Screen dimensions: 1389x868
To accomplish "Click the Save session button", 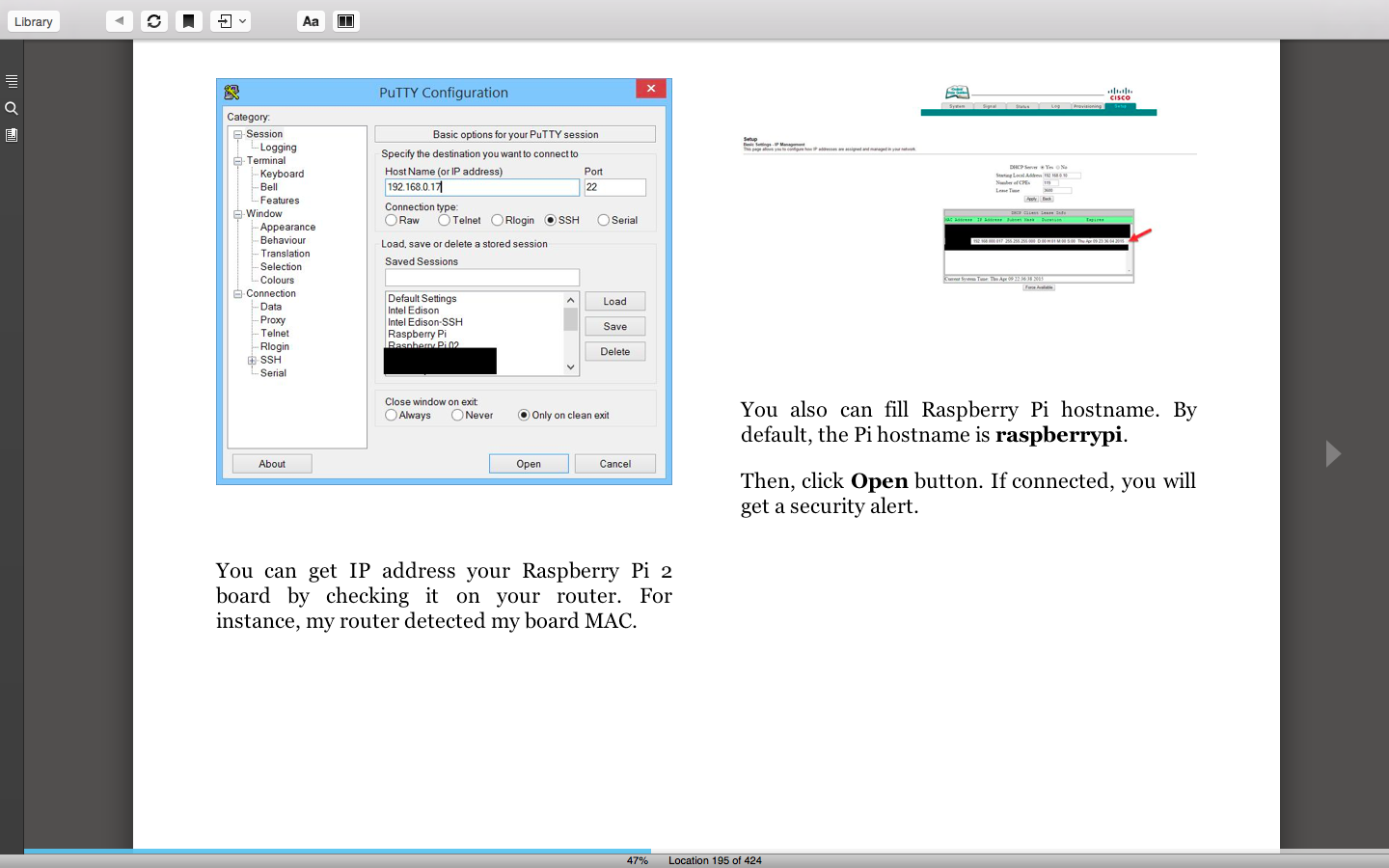I will tap(615, 327).
